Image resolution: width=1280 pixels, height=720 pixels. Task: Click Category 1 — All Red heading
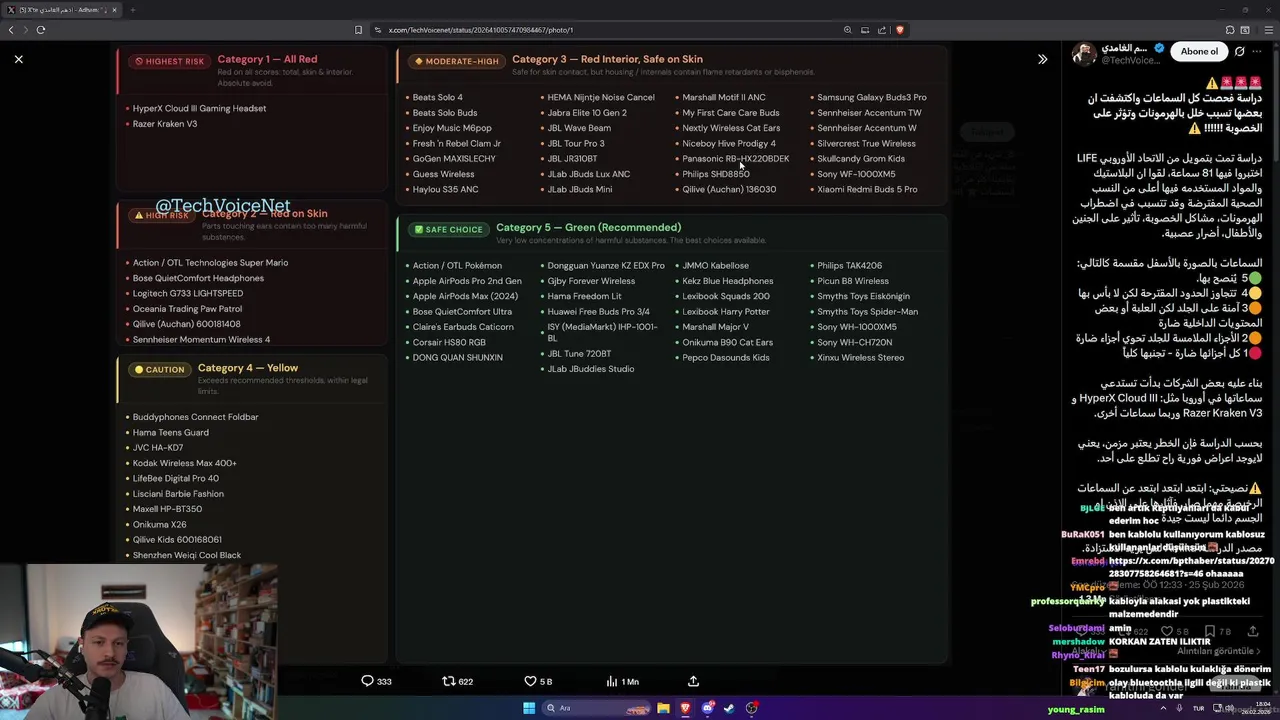[267, 60]
